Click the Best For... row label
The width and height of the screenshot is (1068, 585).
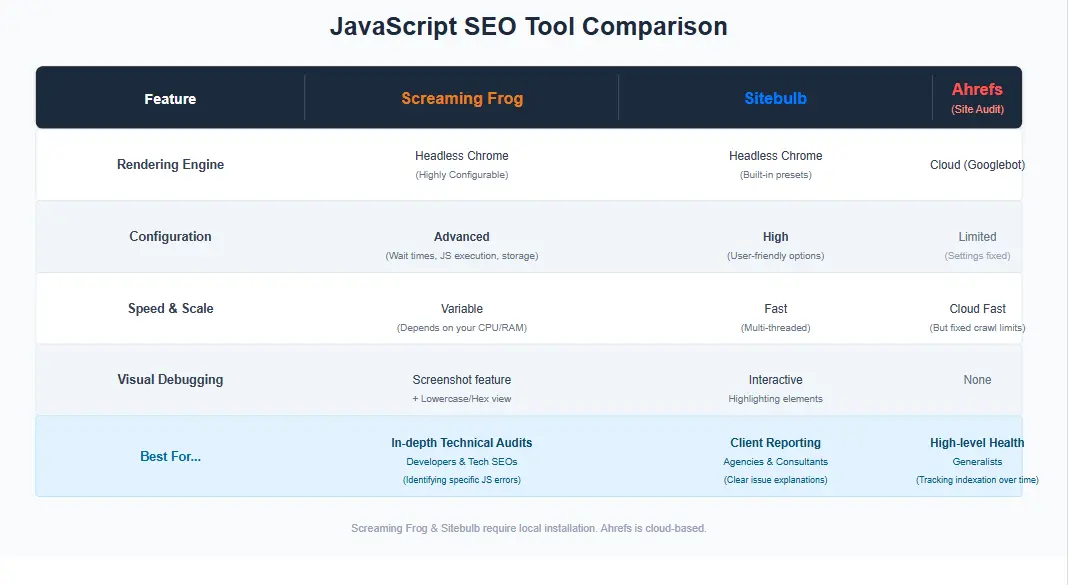click(x=170, y=456)
